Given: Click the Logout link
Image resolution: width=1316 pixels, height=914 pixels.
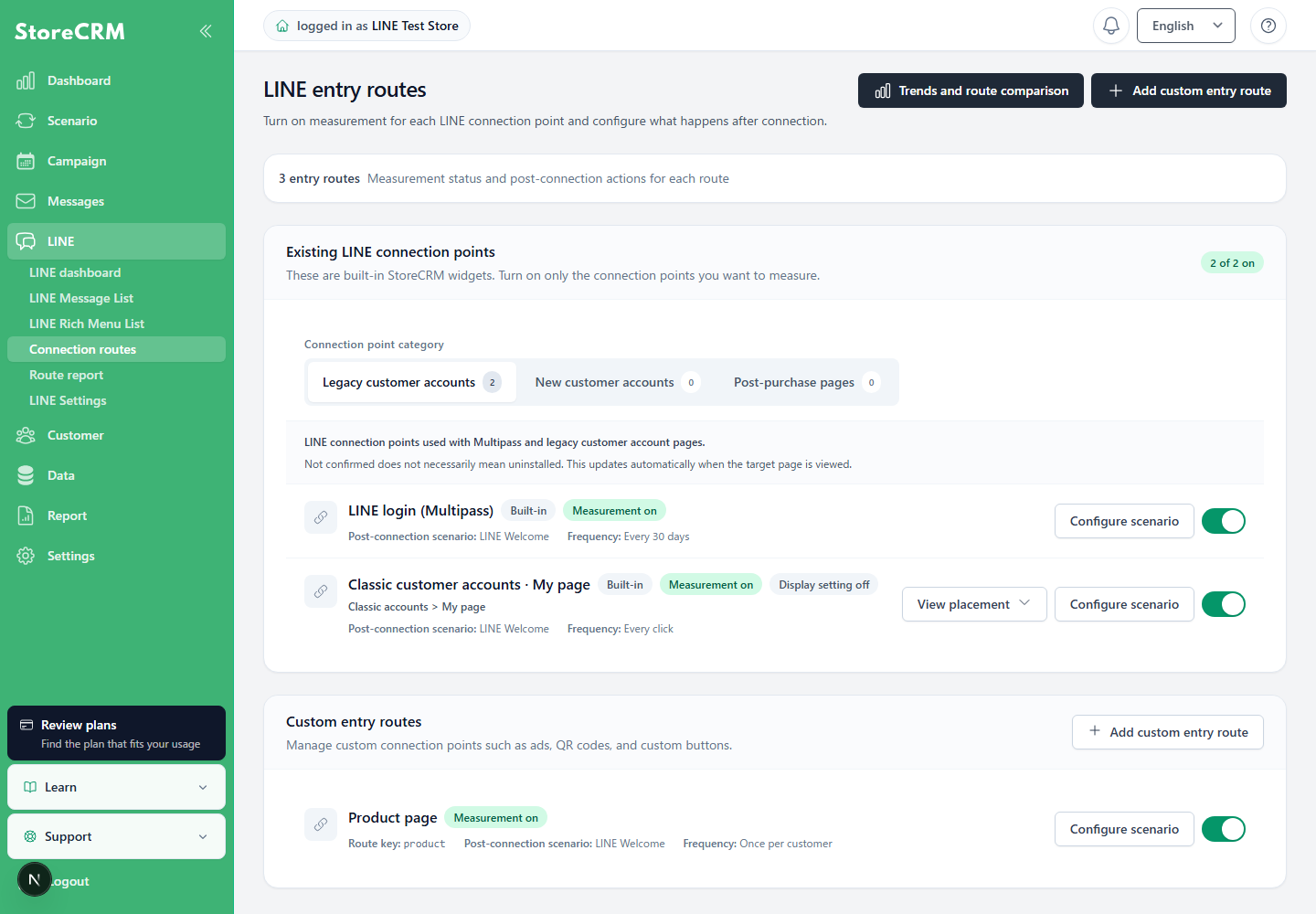Looking at the screenshot, I should (69, 881).
